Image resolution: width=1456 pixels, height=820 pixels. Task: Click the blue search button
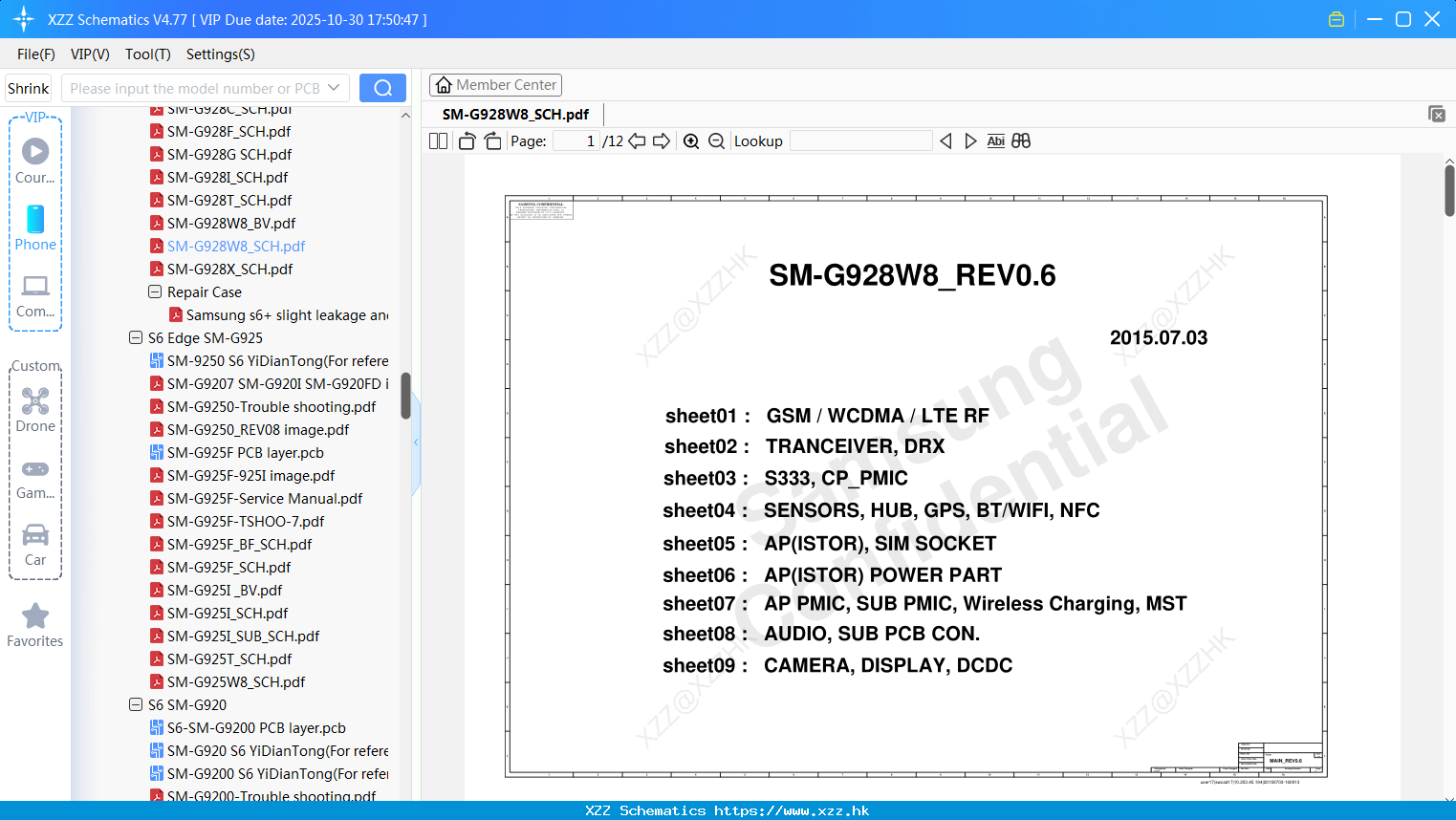382,88
